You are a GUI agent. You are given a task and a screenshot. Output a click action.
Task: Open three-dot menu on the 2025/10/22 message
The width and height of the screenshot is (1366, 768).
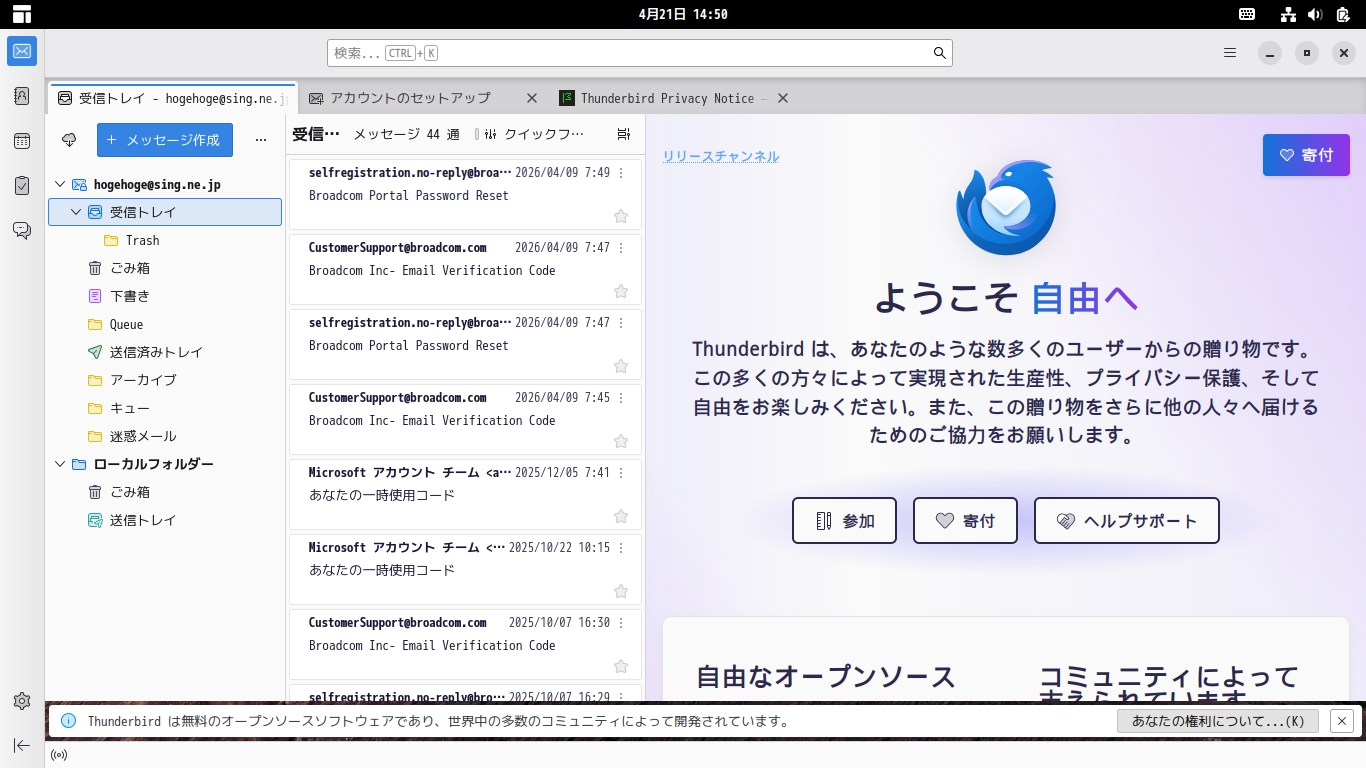tap(621, 548)
